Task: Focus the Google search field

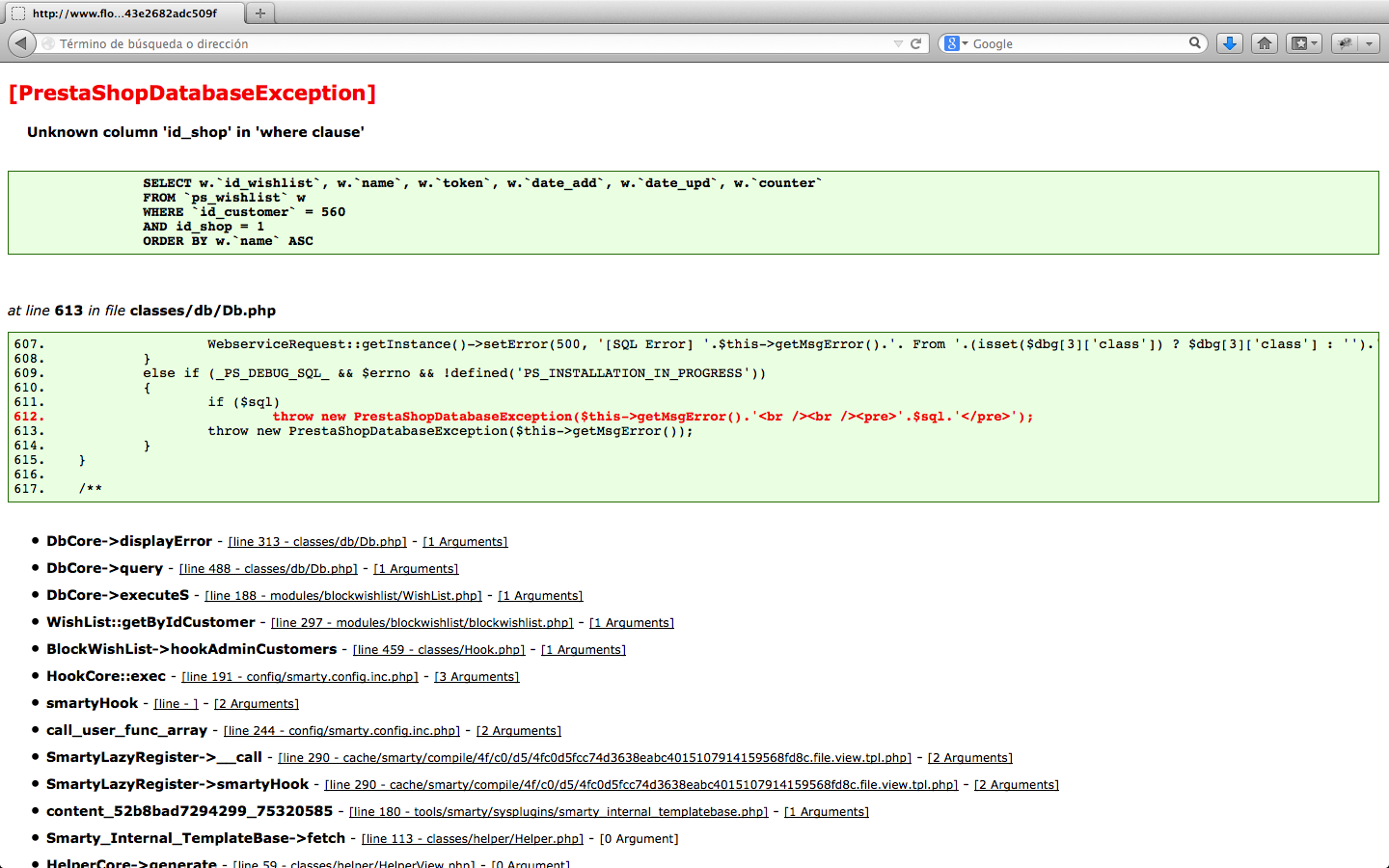Action: point(1078,43)
